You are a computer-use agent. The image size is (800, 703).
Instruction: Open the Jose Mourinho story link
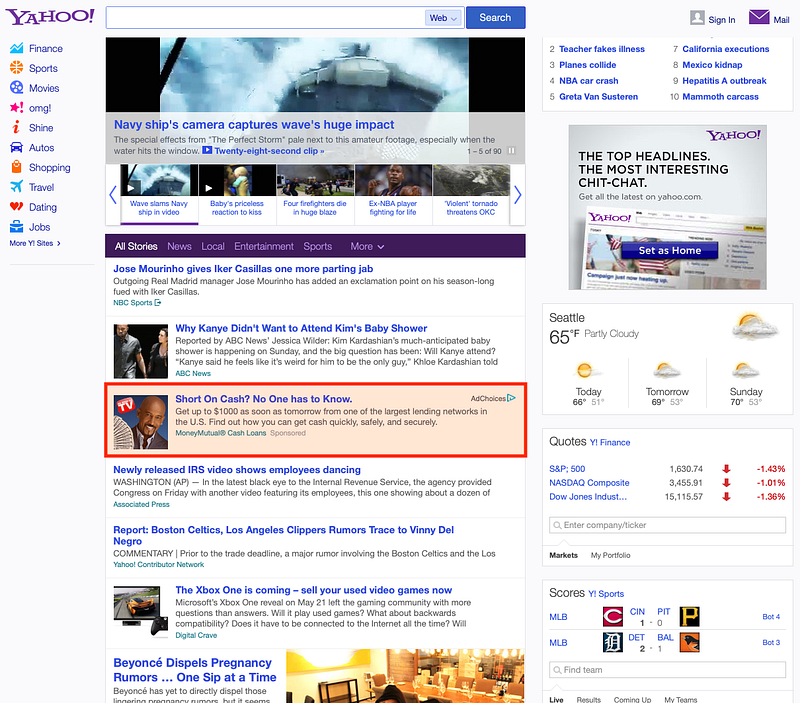tap(243, 269)
